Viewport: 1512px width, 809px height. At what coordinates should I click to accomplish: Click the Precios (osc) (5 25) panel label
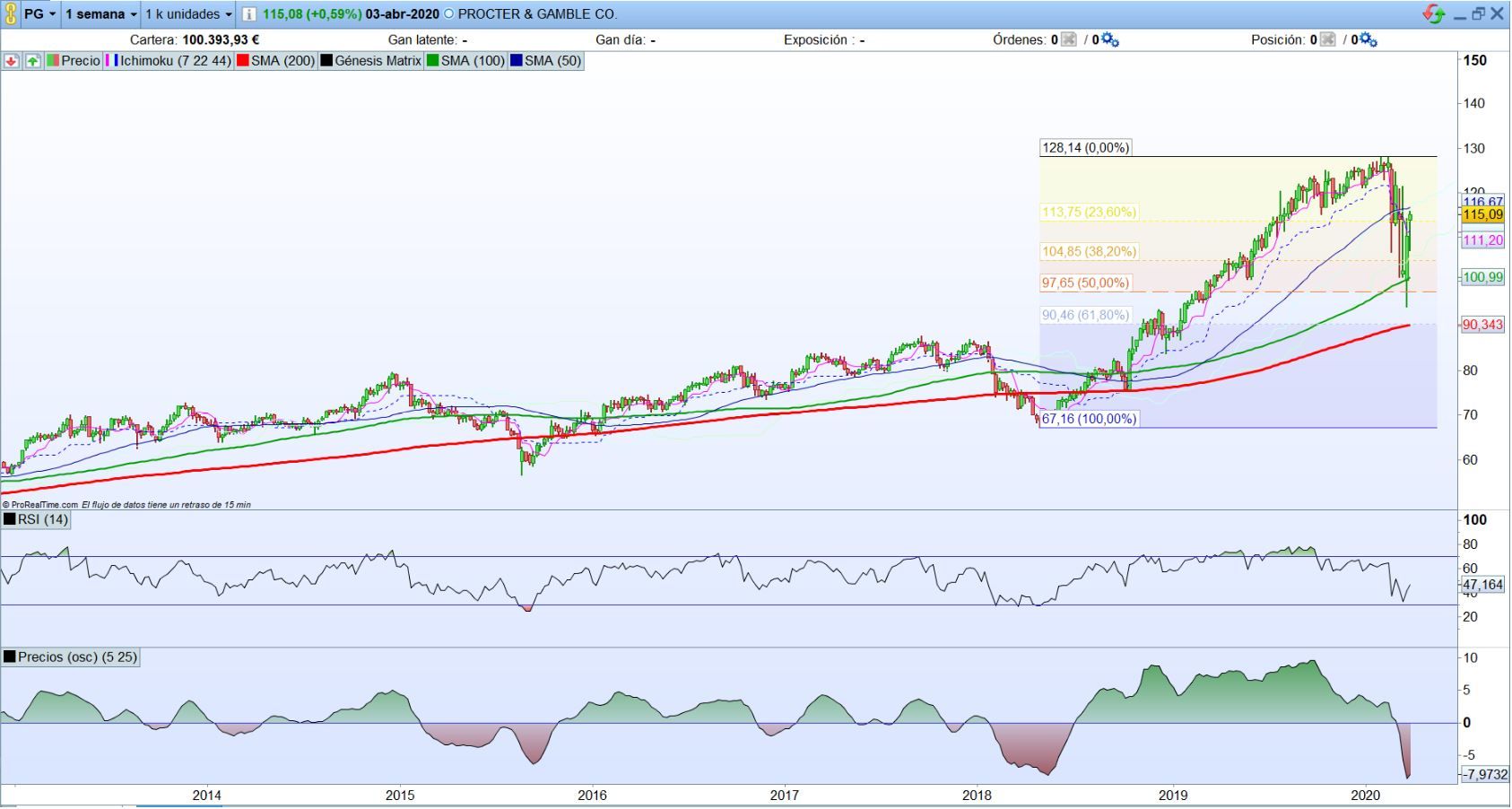tap(71, 657)
